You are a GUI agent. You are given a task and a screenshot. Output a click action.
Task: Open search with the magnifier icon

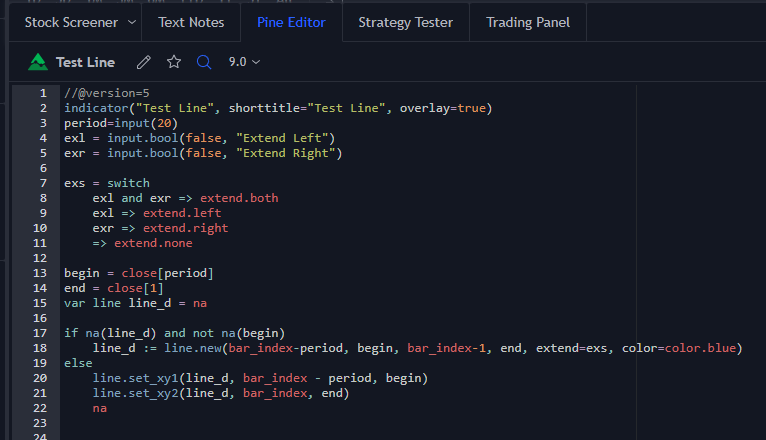click(204, 62)
